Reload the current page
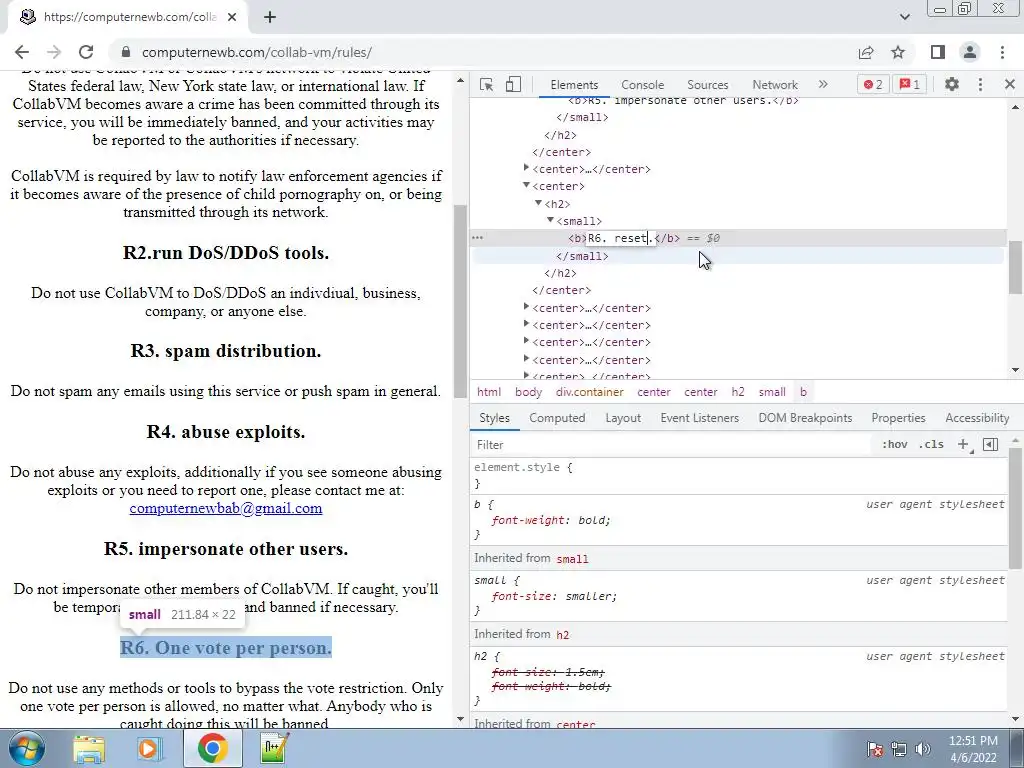This screenshot has height=768, width=1024. (86, 52)
